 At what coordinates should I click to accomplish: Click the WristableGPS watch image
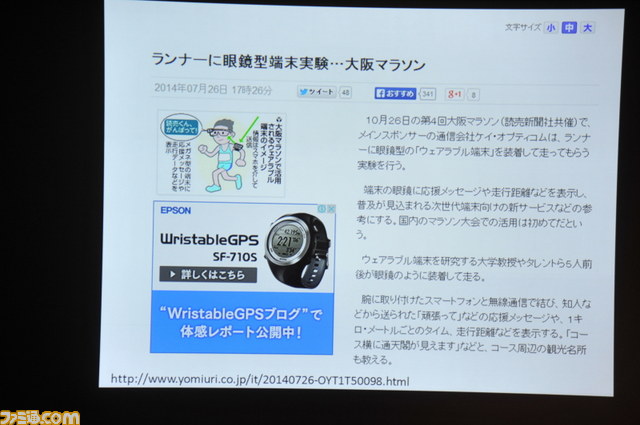298,249
